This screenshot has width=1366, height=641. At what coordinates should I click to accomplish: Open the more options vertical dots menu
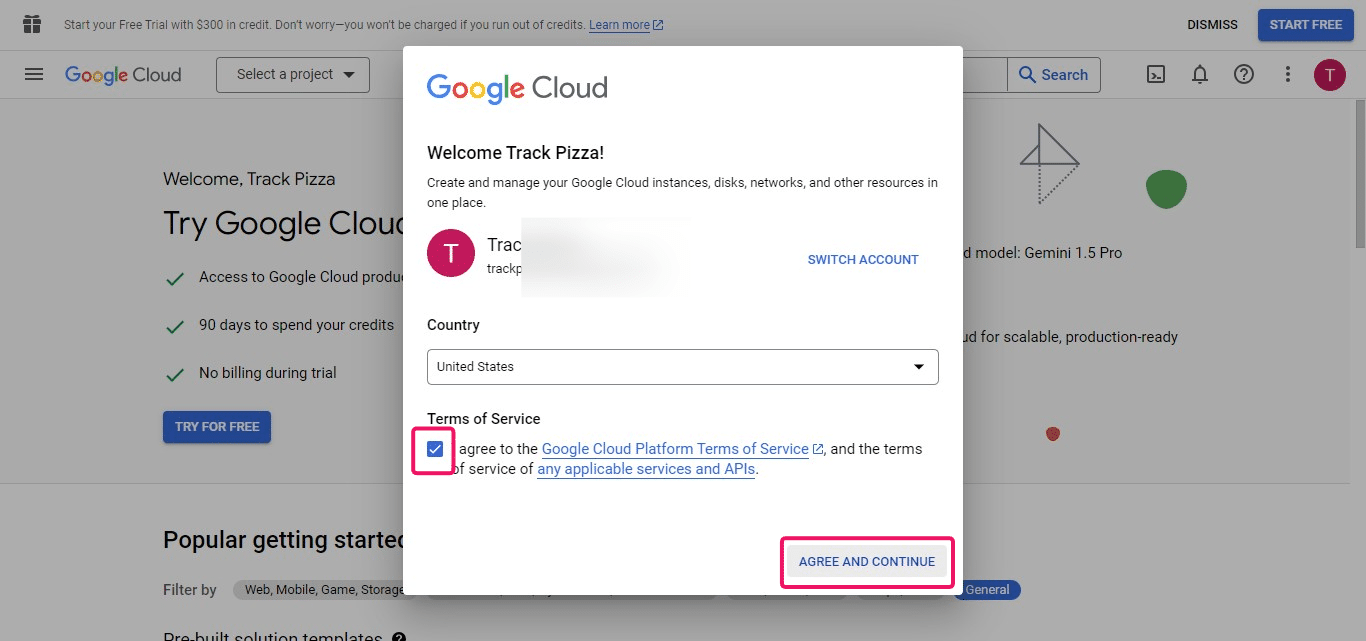1287,74
